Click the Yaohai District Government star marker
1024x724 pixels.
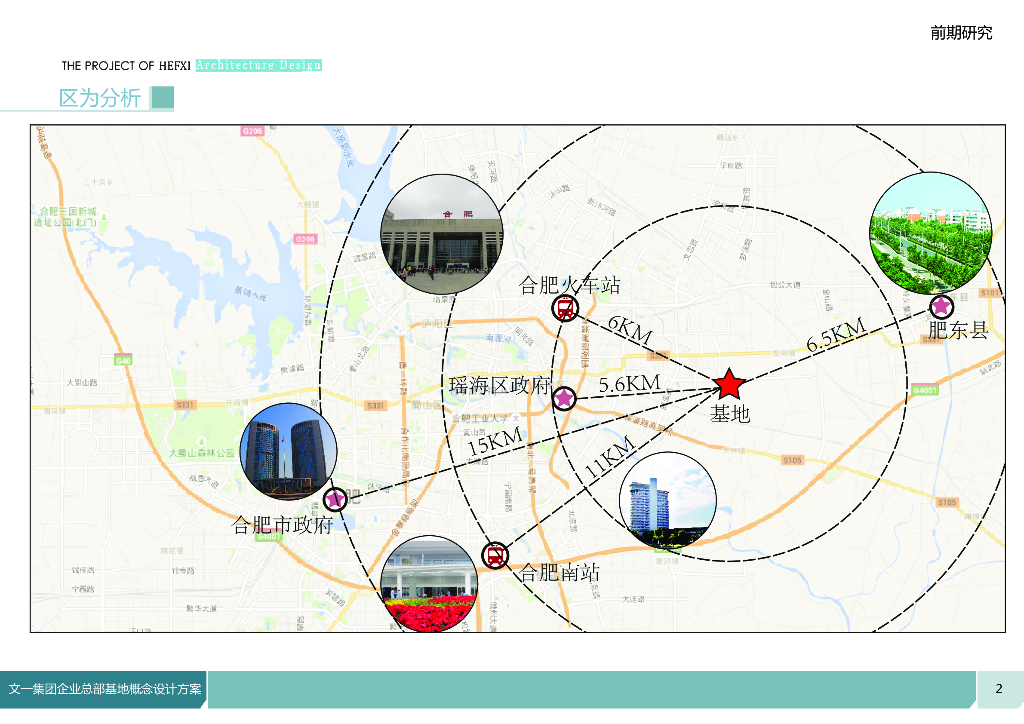(x=564, y=398)
